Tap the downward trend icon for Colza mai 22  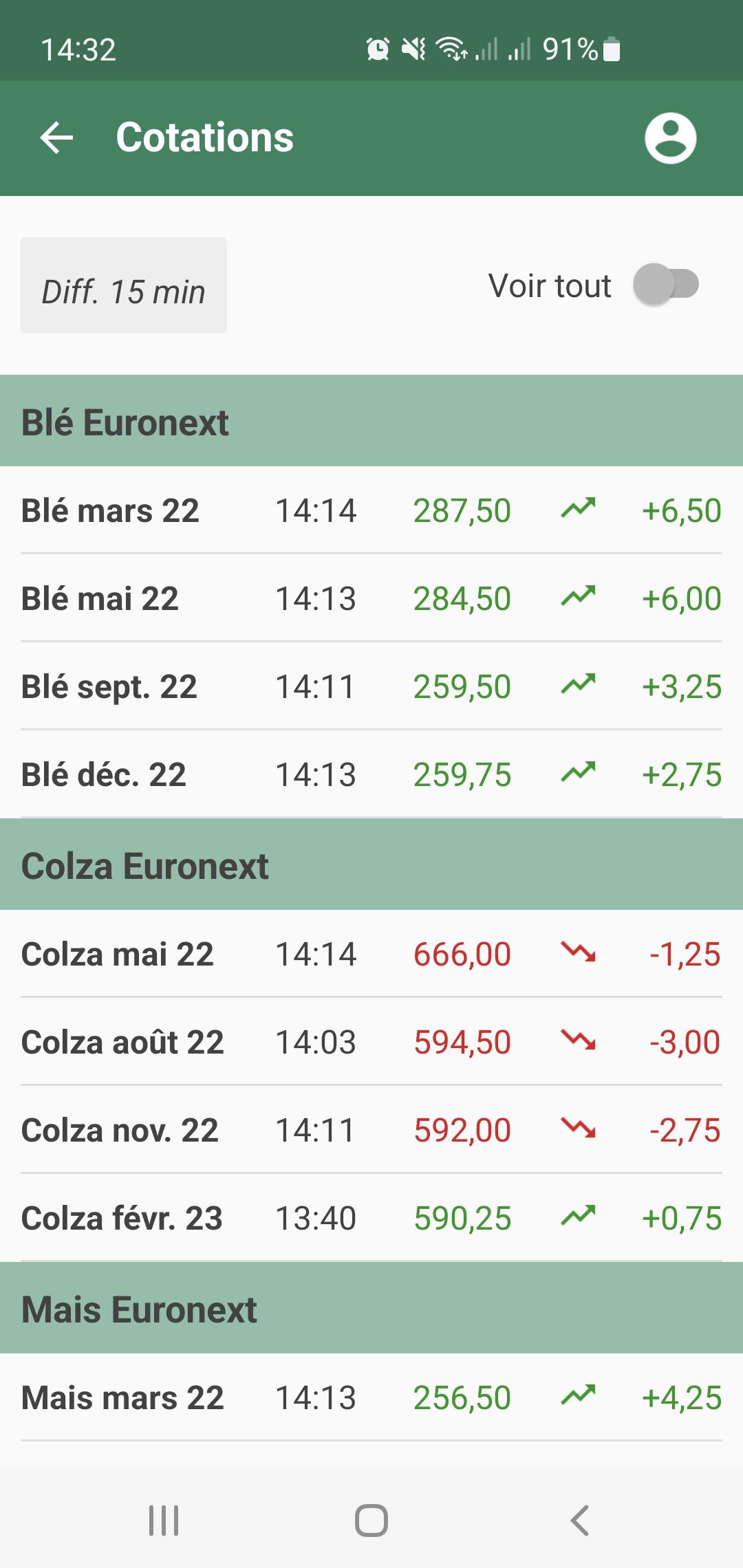point(578,952)
